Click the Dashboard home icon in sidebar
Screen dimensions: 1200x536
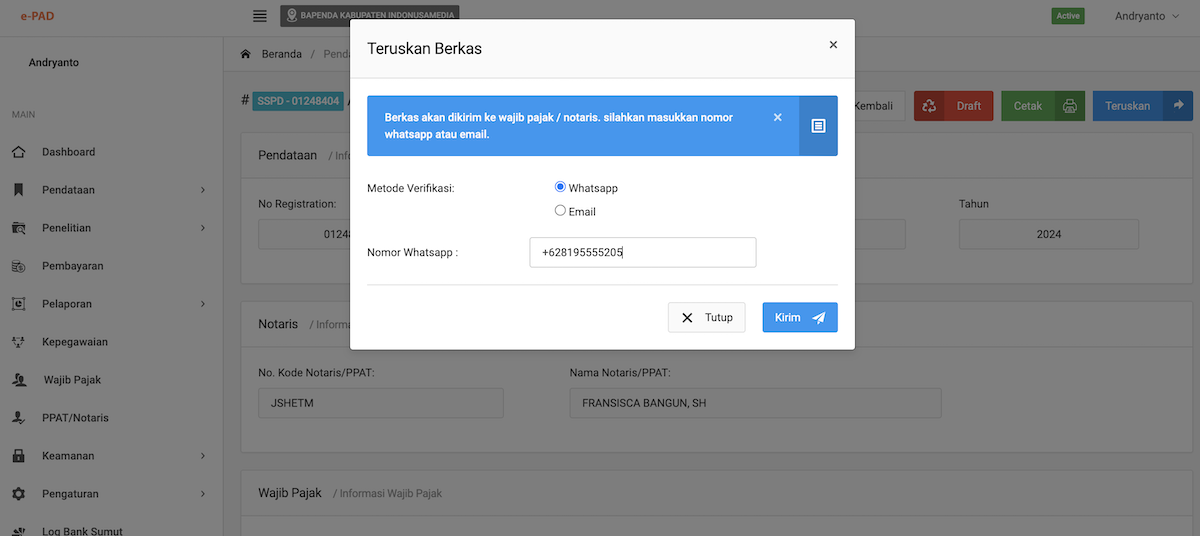coord(18,152)
